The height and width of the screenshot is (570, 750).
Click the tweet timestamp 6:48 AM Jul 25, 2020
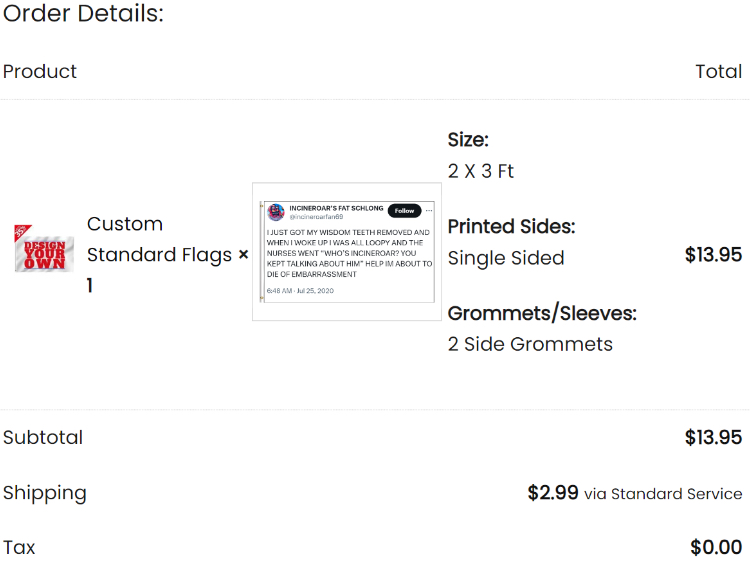(300, 290)
